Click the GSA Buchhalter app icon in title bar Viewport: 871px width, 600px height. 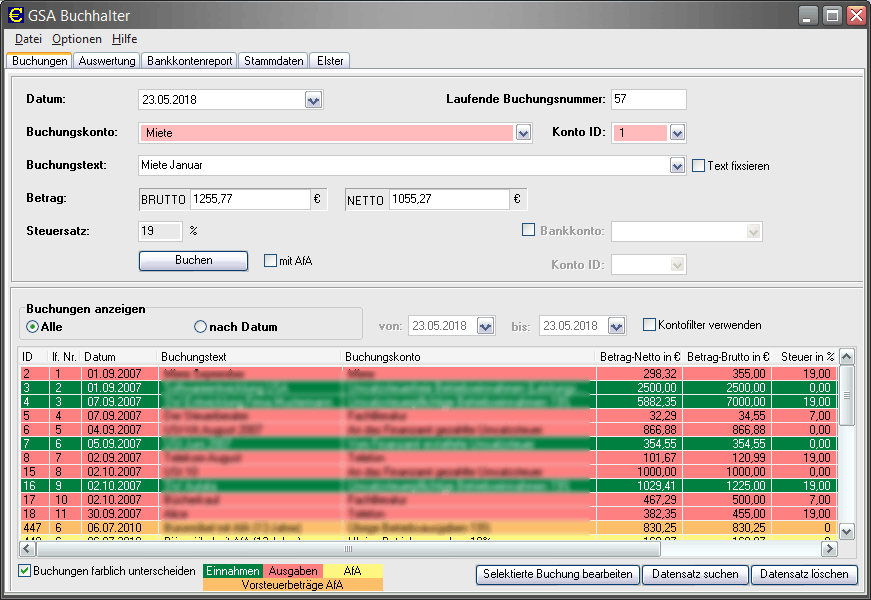[15, 15]
